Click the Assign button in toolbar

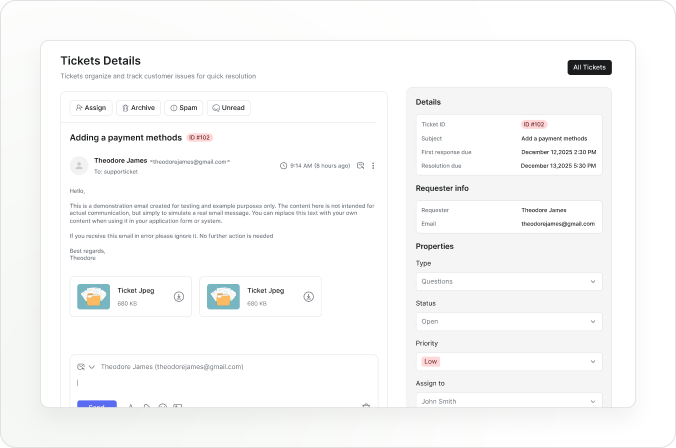pos(91,108)
